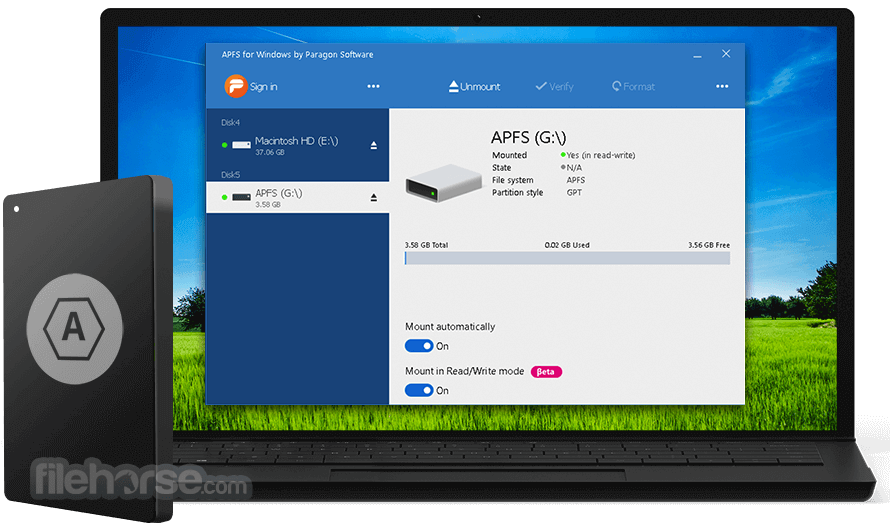Click the Paragon logo icon beside Sign in
The image size is (890, 530).
point(236,86)
